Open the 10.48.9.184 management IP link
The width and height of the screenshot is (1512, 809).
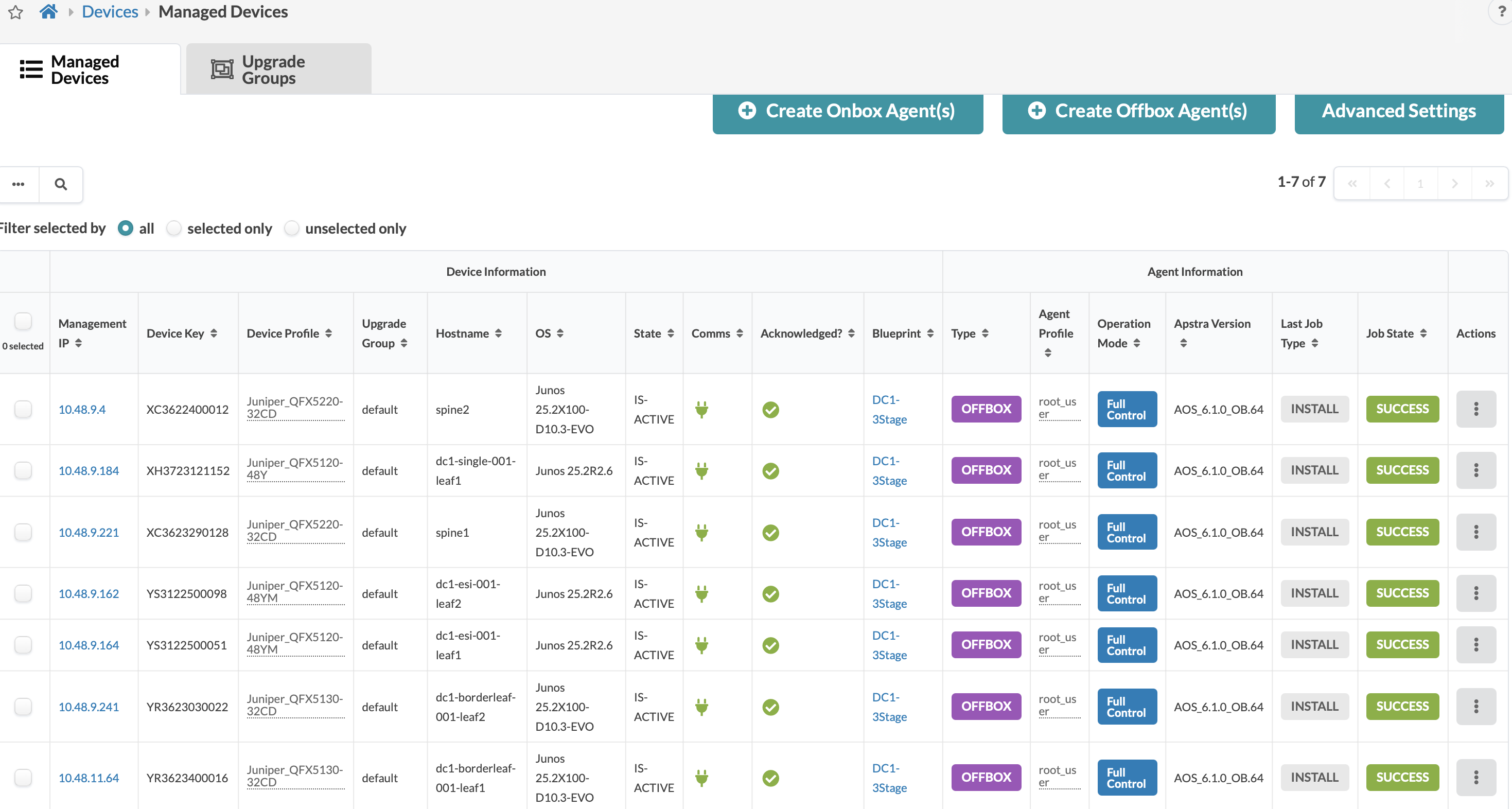tap(88, 471)
